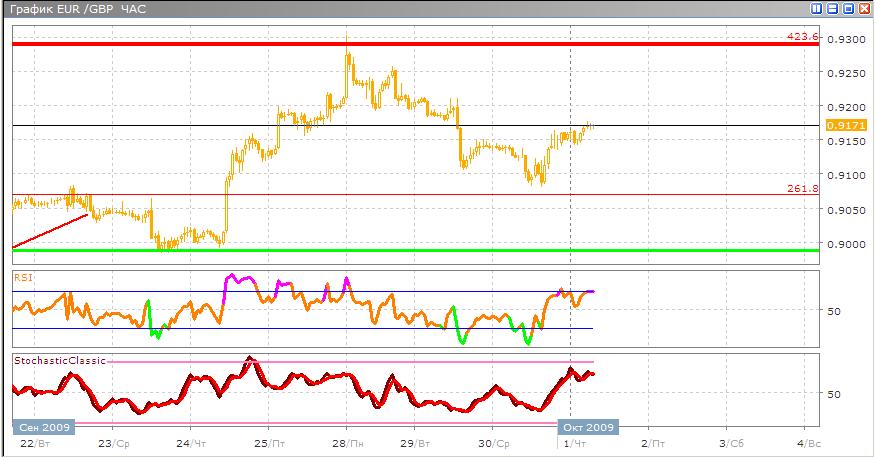The width and height of the screenshot is (875, 457).
Task: Click the thick red resistance line
Action: tap(400, 44)
